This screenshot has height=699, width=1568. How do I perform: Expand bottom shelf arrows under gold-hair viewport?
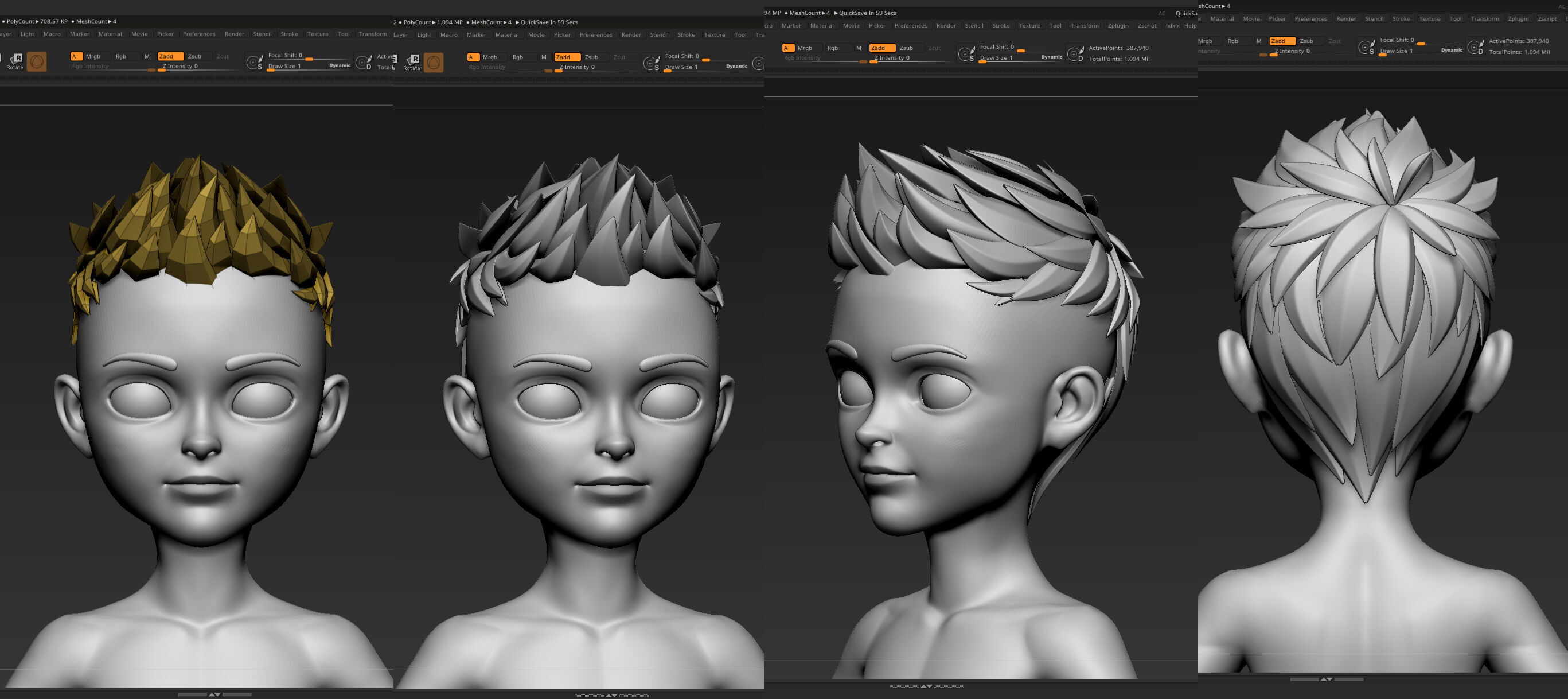[x=215, y=694]
